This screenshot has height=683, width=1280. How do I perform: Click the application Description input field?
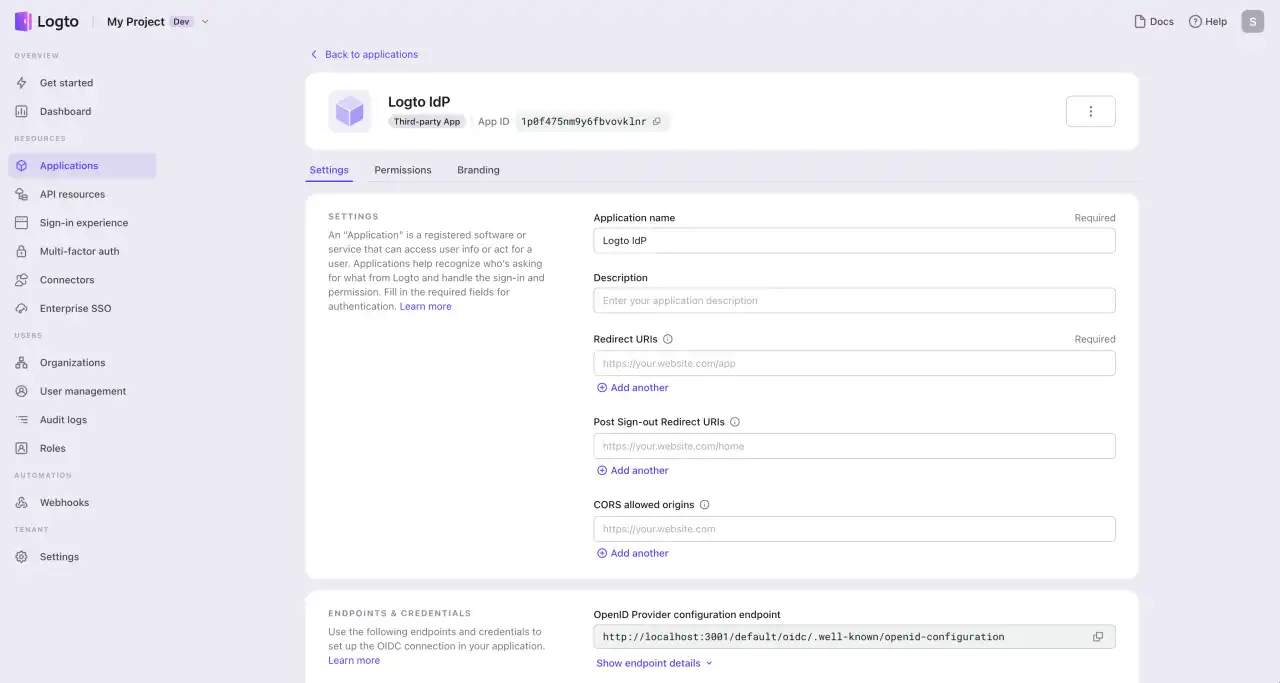(x=854, y=300)
